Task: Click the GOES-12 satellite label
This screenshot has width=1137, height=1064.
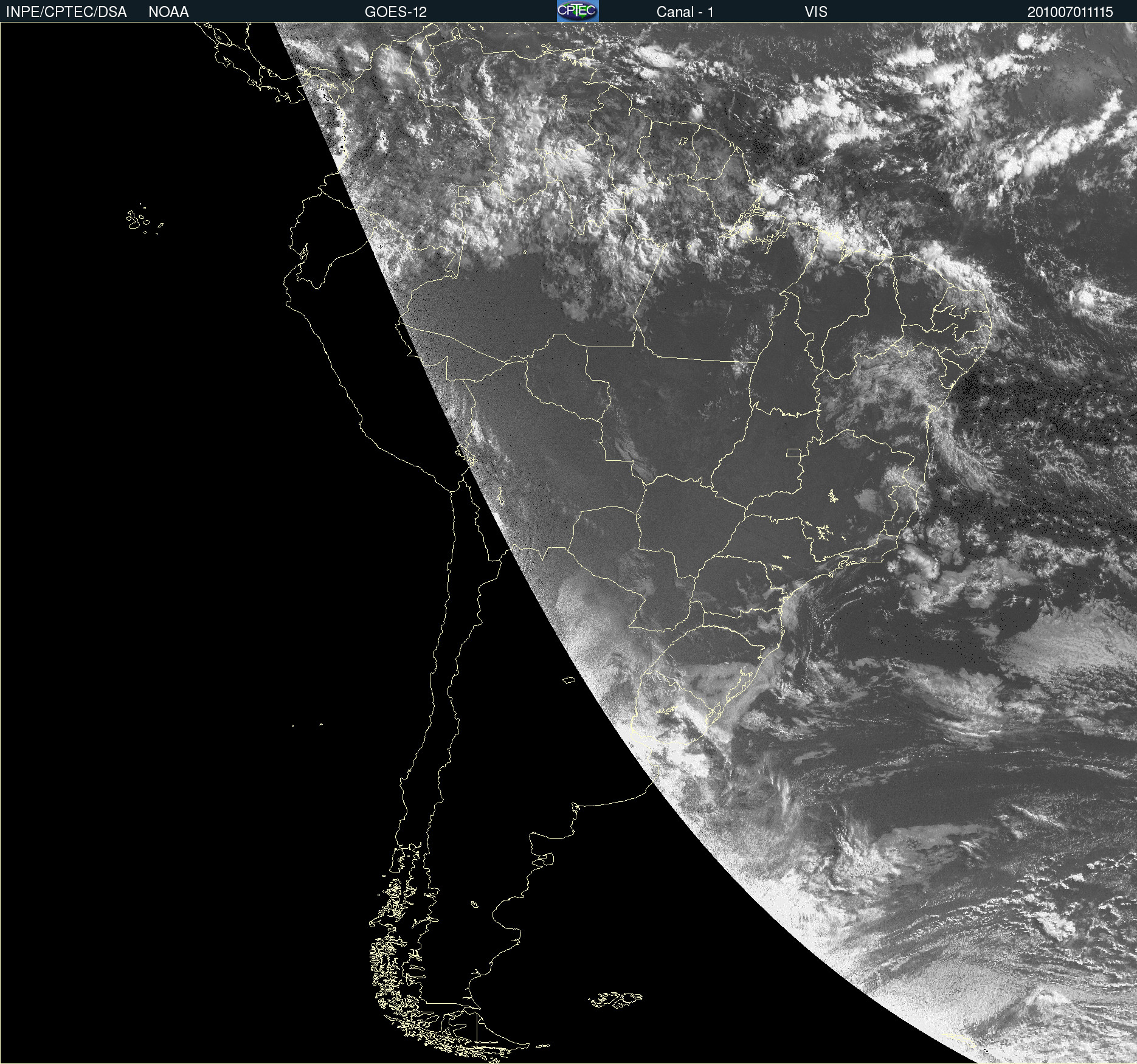Action: (x=396, y=12)
